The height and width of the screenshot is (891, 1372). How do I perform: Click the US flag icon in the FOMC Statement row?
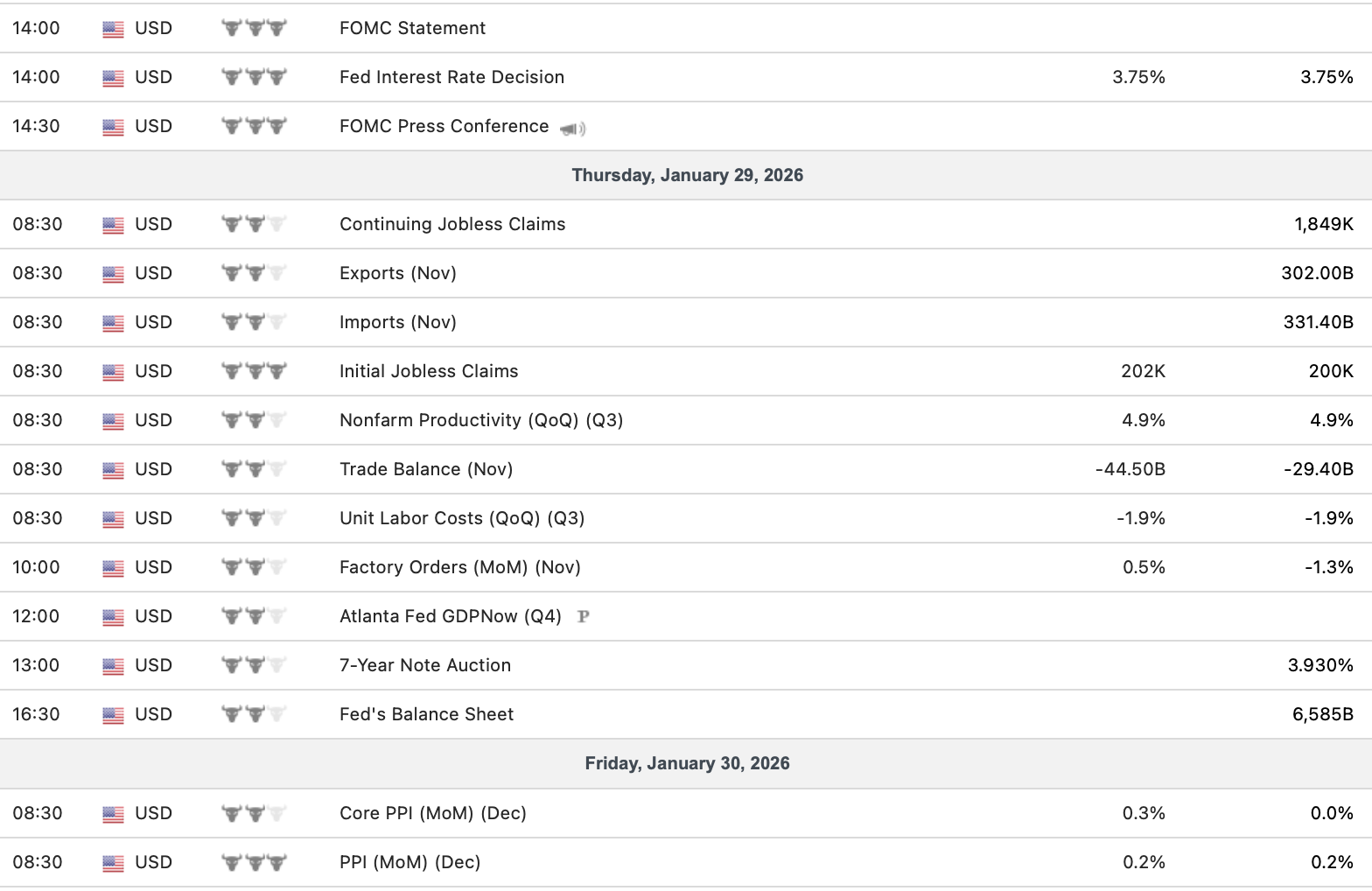113,29
